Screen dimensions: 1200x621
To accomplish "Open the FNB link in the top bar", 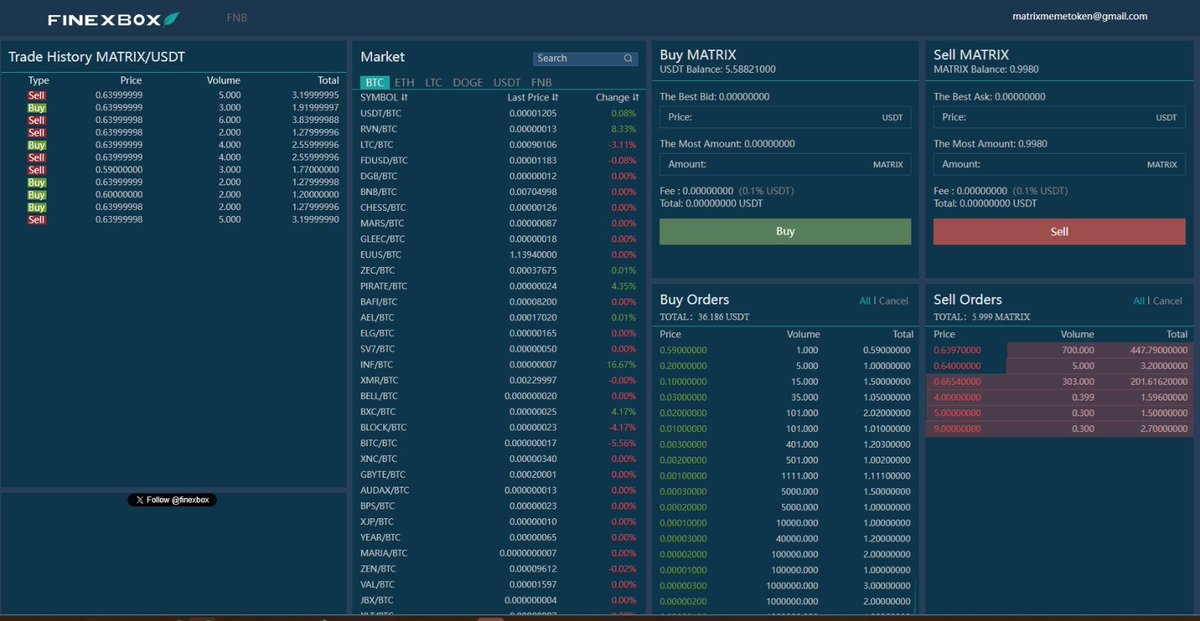I will (x=236, y=17).
